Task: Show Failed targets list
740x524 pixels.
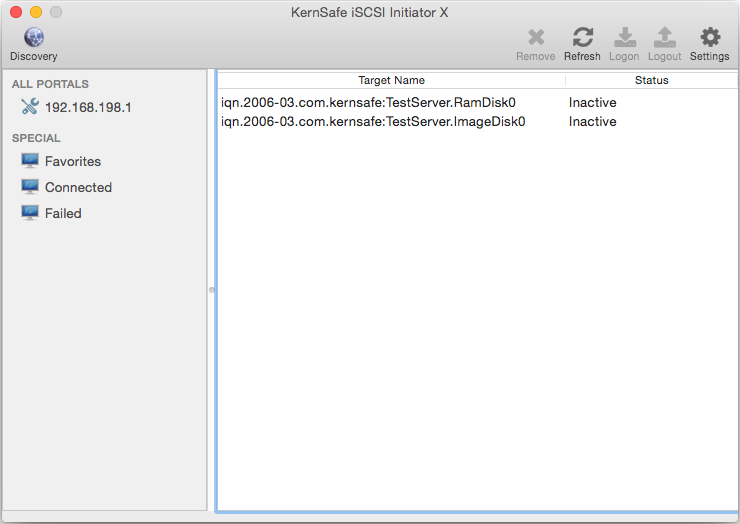Action: [x=63, y=213]
